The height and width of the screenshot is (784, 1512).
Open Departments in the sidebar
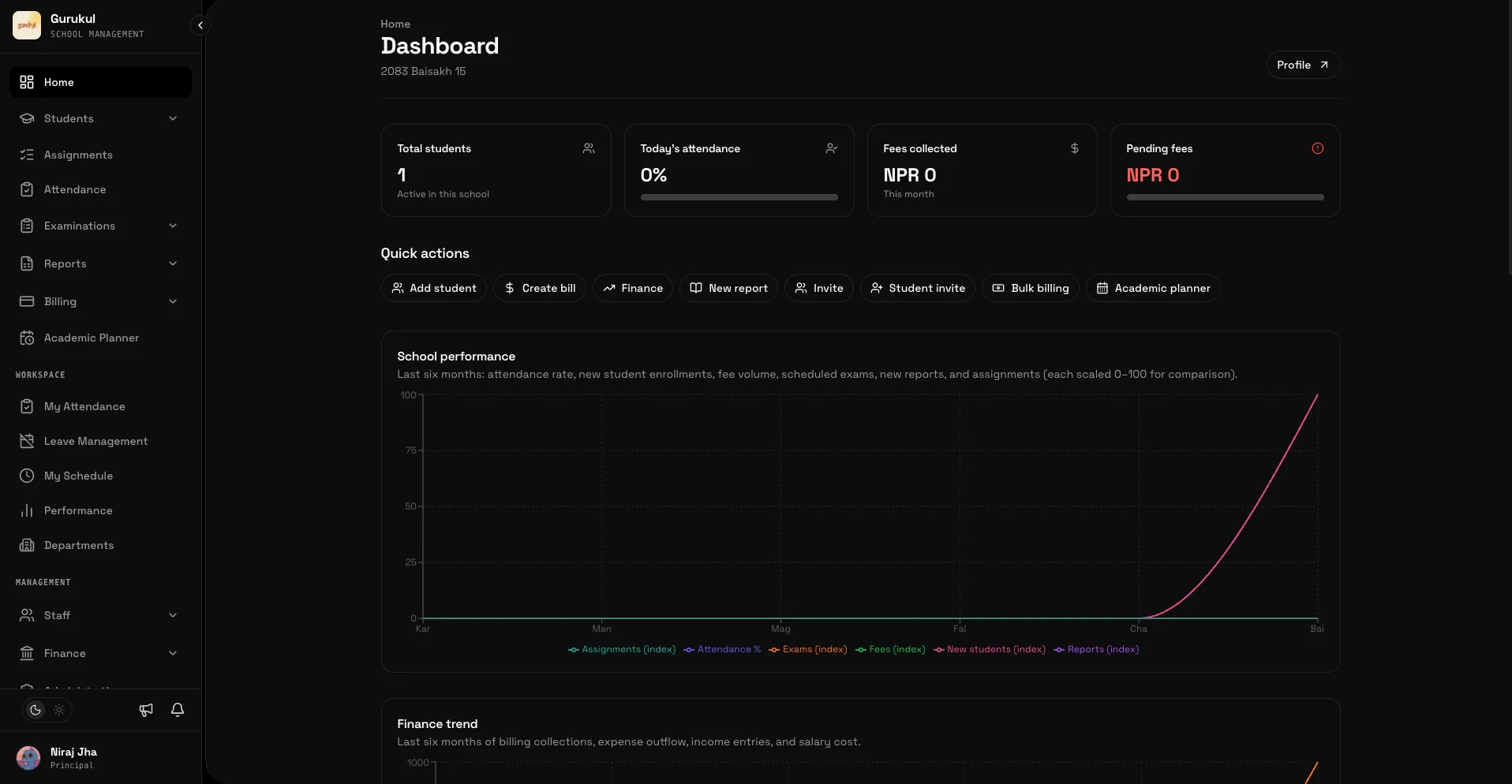tap(100, 545)
